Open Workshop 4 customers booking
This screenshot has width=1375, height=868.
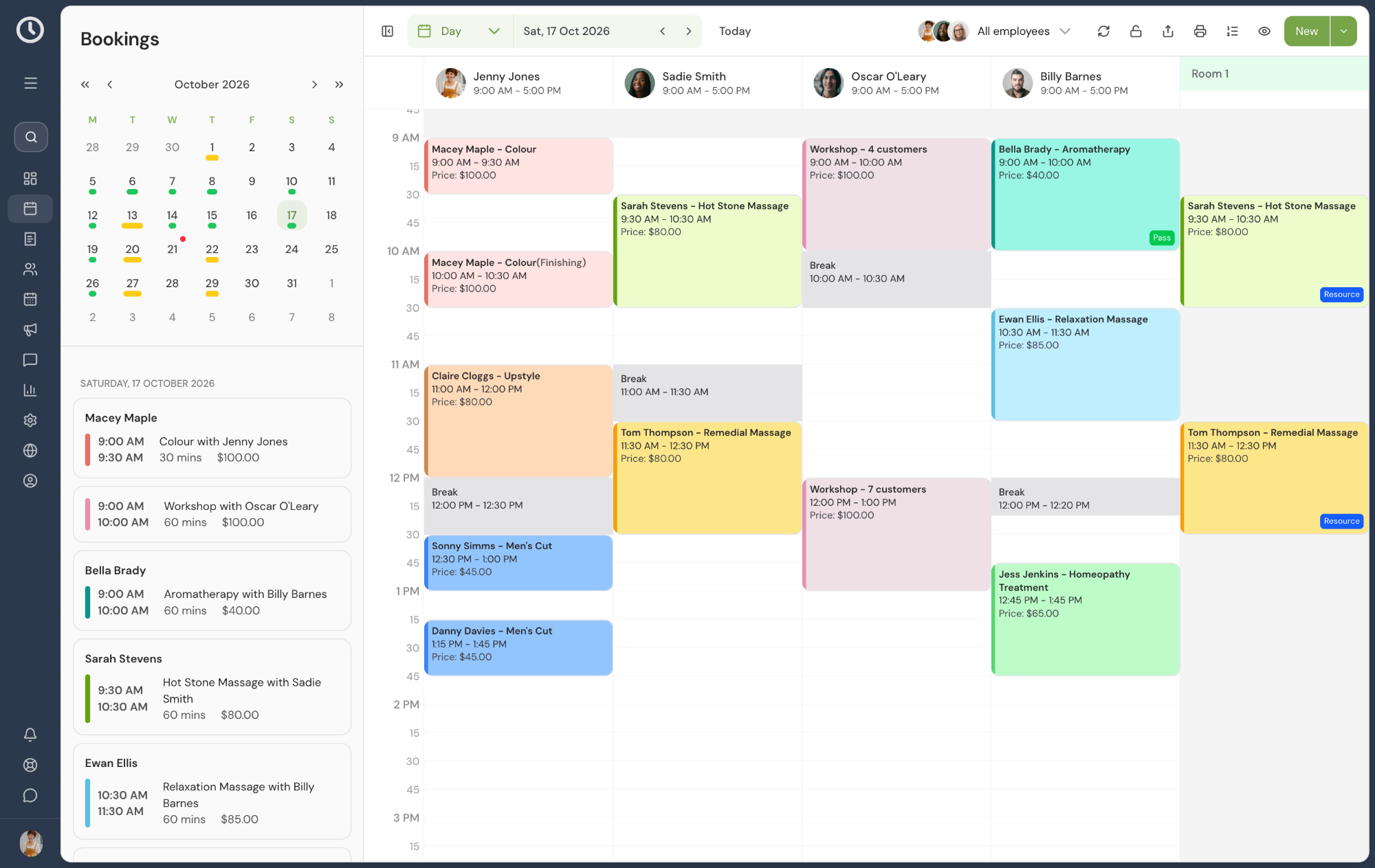[x=896, y=194]
